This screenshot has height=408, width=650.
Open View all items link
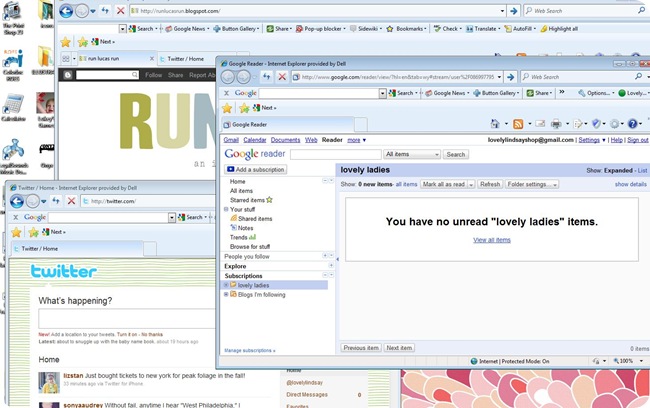pyautogui.click(x=492, y=240)
